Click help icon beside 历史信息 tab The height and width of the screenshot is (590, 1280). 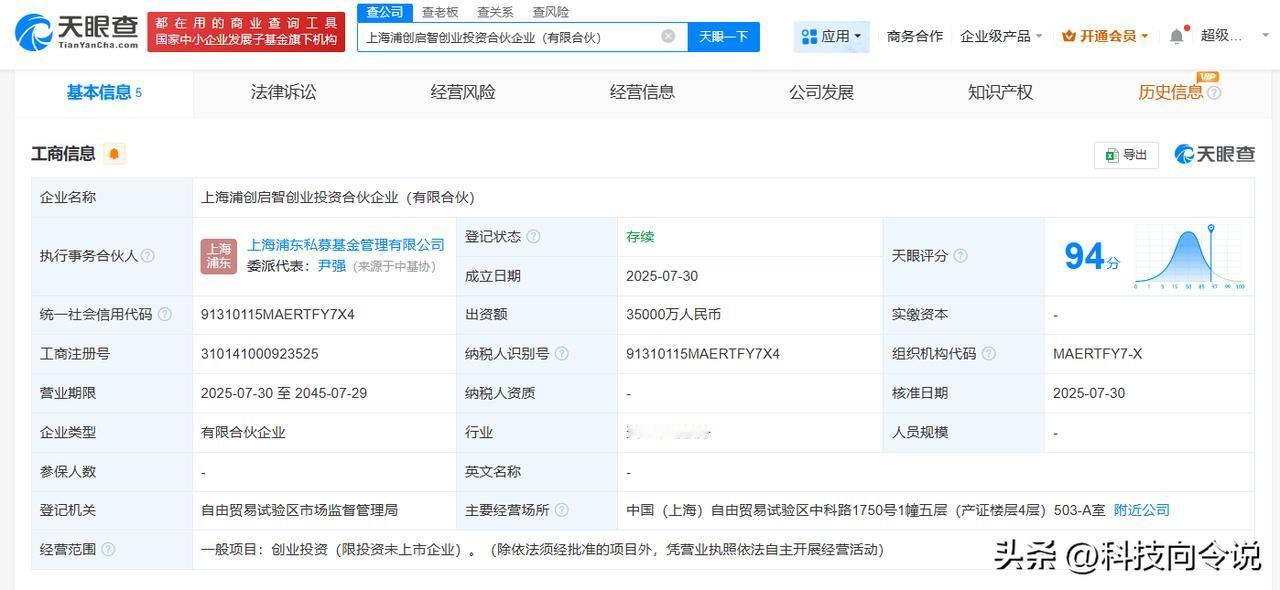pyautogui.click(x=1214, y=93)
